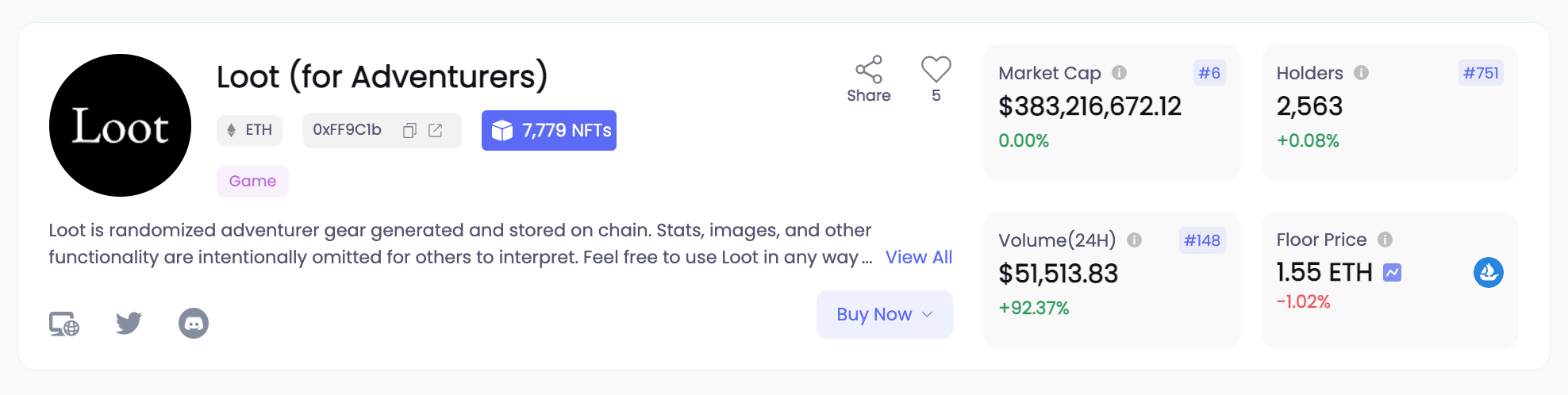Select the Game category tag

pyautogui.click(x=252, y=181)
